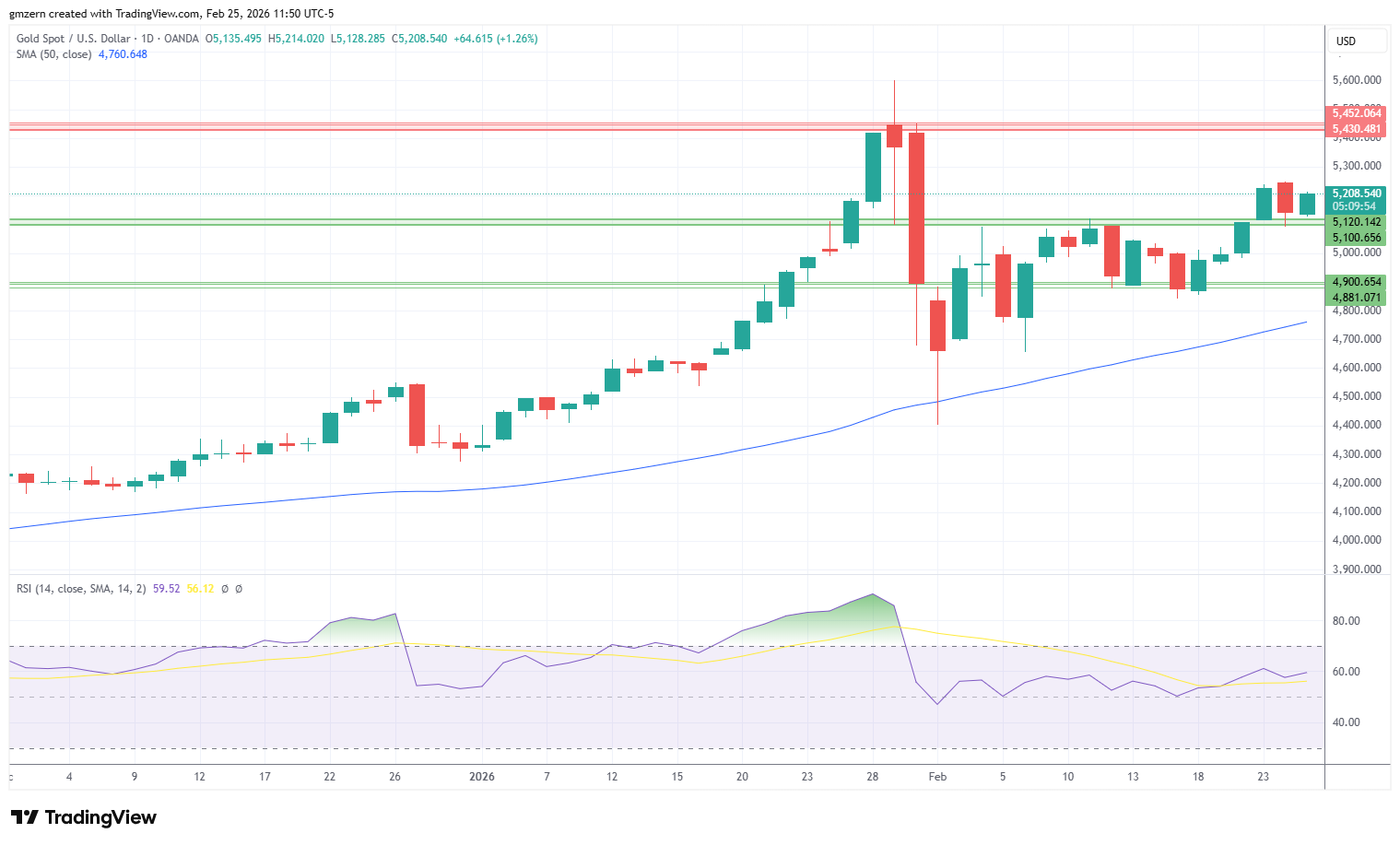The image size is (1400, 845).
Task: Click the open value O5,135.495 in the legend
Action: coord(233,39)
